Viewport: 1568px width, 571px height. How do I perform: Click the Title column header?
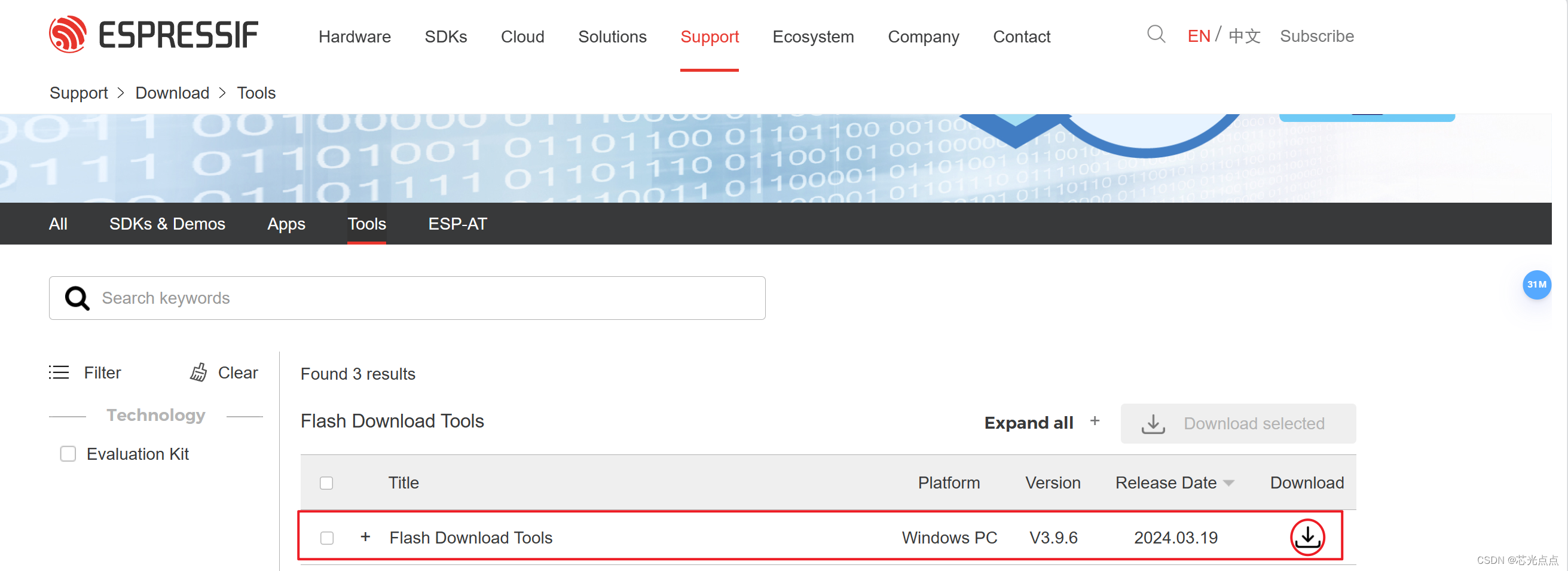pyautogui.click(x=404, y=483)
